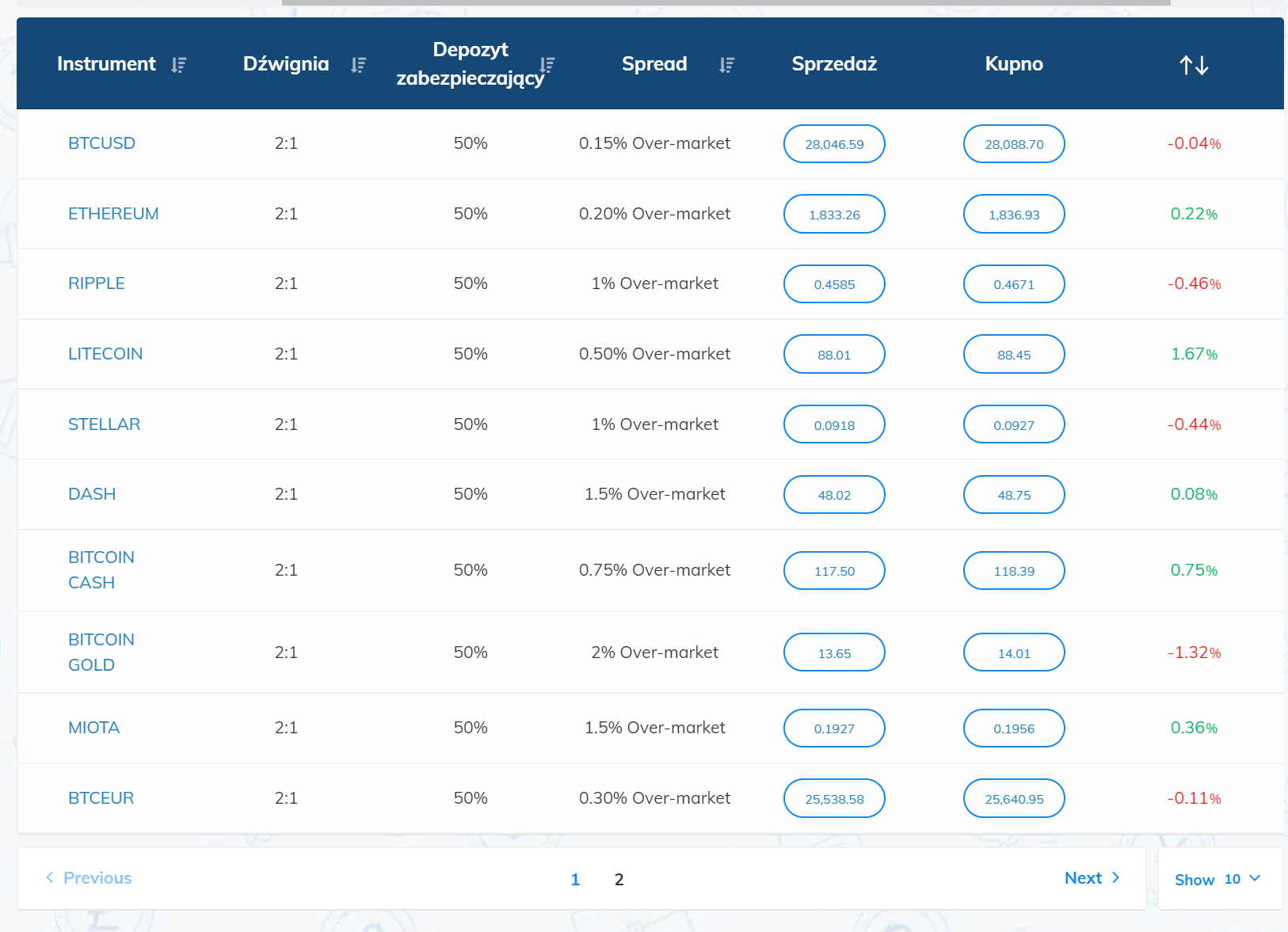Click Ethereum change value 0.22%
The height and width of the screenshot is (932, 1288).
1194,214
